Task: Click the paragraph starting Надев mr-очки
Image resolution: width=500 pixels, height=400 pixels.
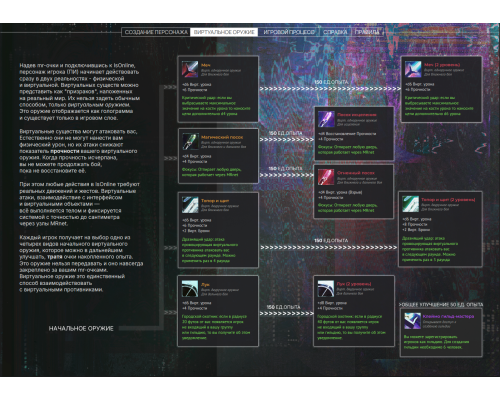Action: tap(79, 92)
